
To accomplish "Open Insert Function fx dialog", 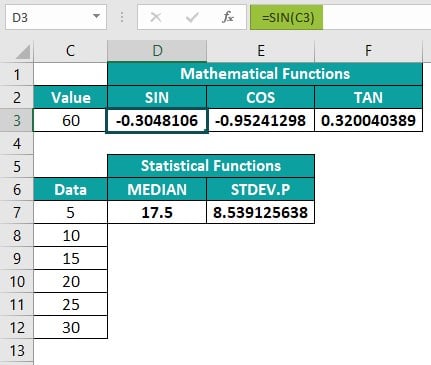I will (x=228, y=17).
